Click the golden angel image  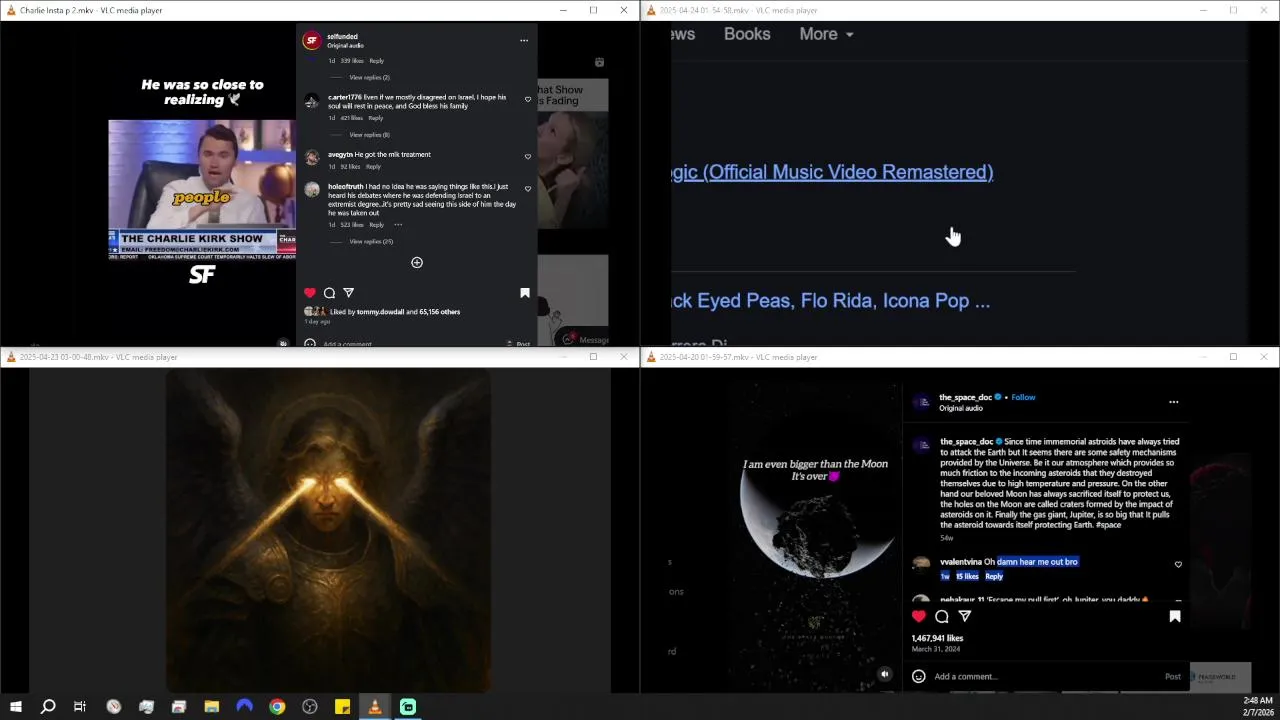coord(328,530)
